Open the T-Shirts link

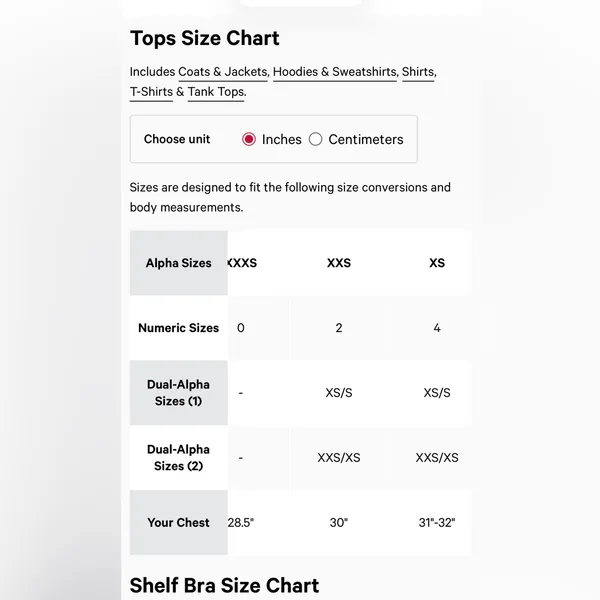151,92
